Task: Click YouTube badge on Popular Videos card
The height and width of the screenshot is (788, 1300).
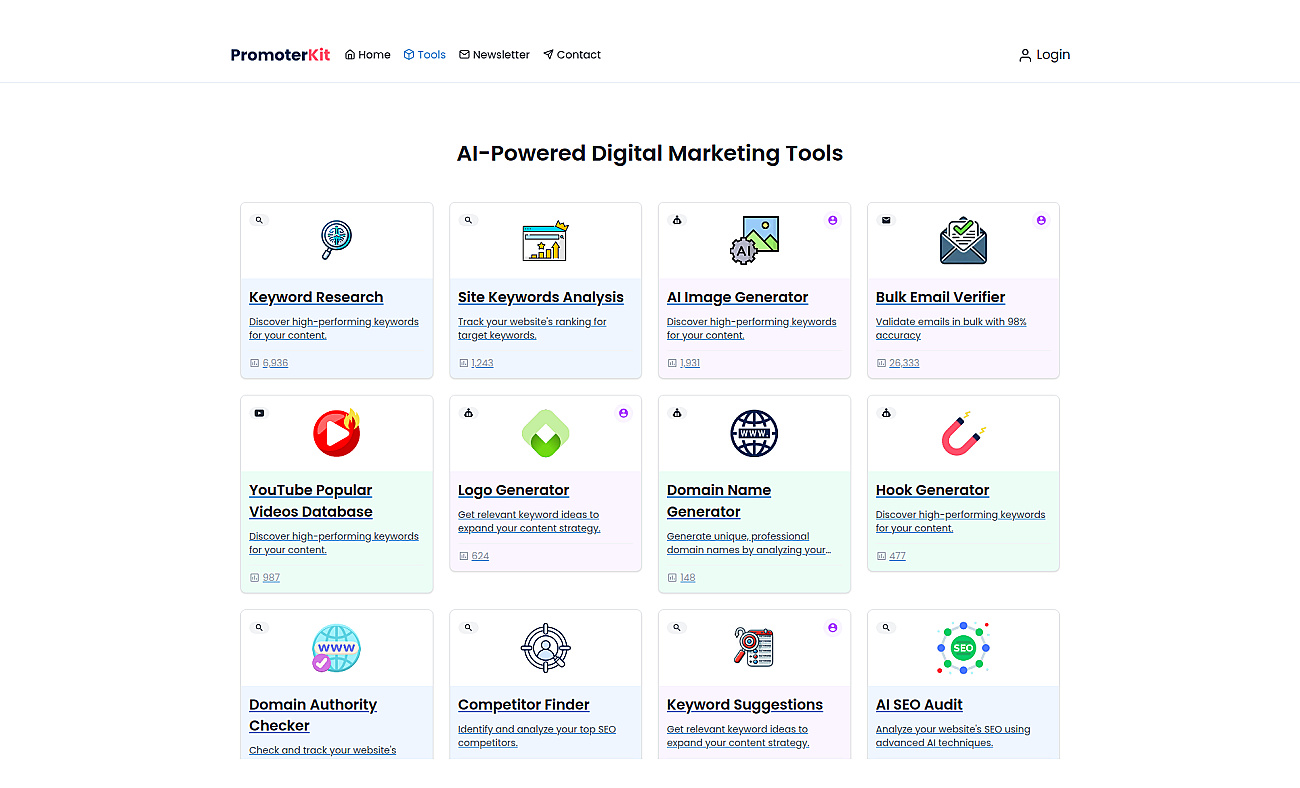Action: coord(259,413)
